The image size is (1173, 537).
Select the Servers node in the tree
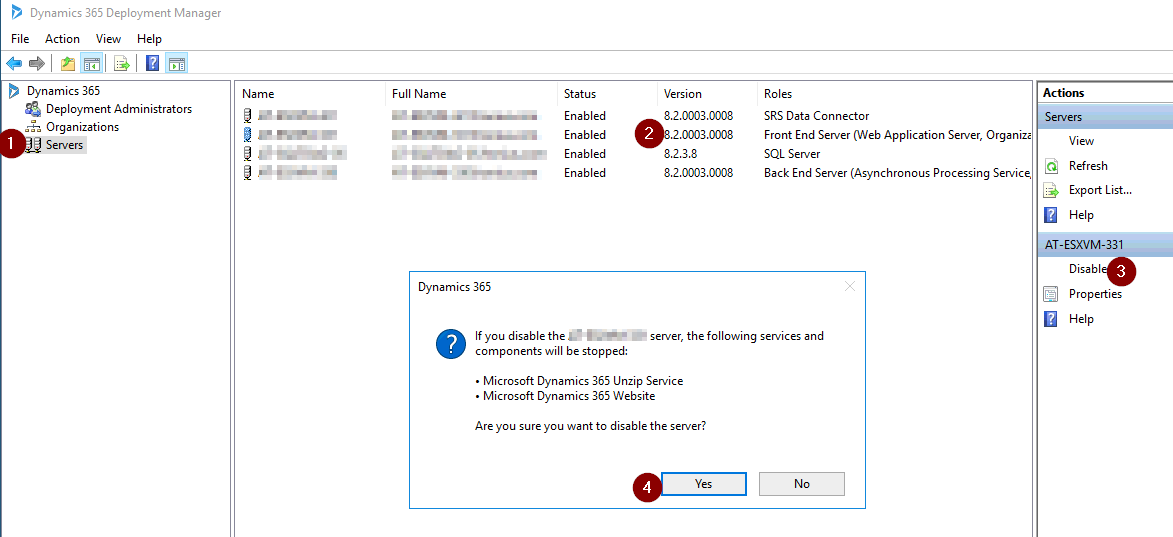(x=64, y=145)
